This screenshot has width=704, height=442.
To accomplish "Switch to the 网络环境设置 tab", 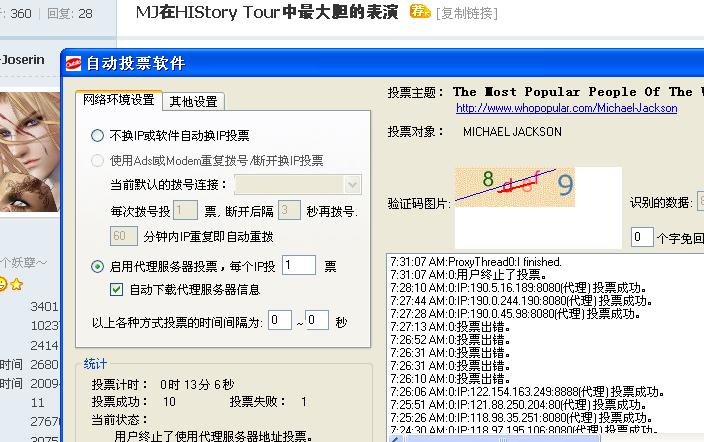I will tap(118, 100).
